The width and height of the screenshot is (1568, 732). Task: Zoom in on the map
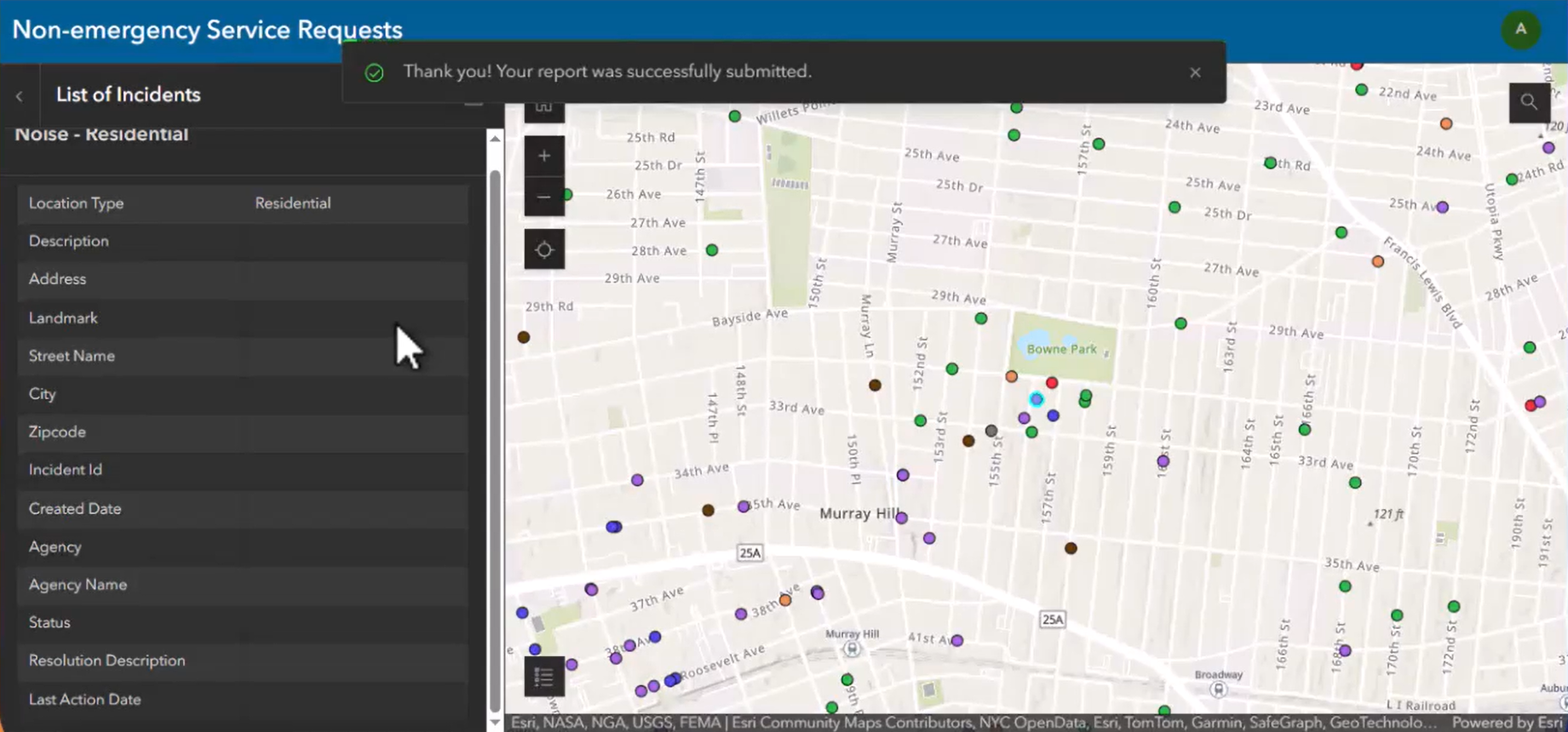pos(544,156)
